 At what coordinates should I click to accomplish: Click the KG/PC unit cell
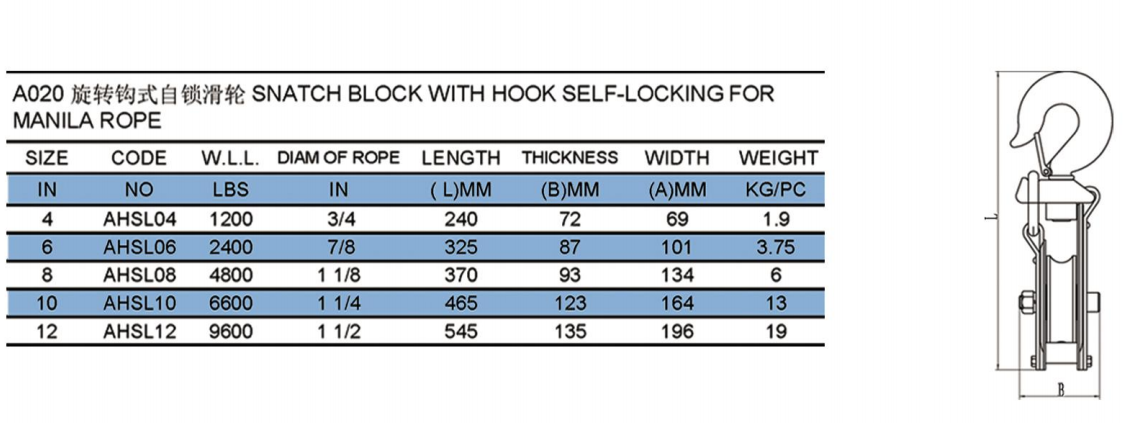[x=778, y=190]
